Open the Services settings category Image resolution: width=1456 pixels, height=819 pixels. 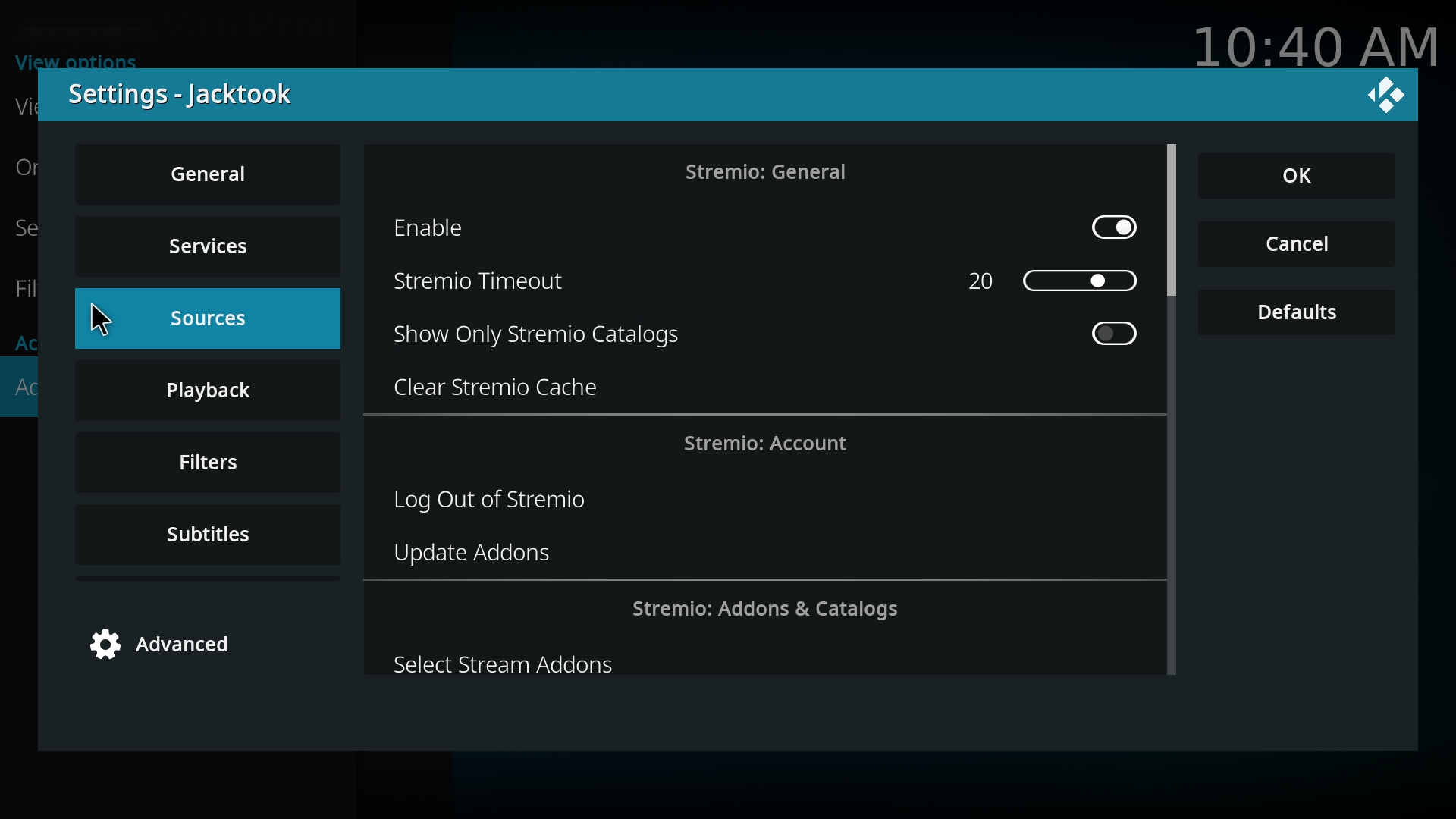208,247
